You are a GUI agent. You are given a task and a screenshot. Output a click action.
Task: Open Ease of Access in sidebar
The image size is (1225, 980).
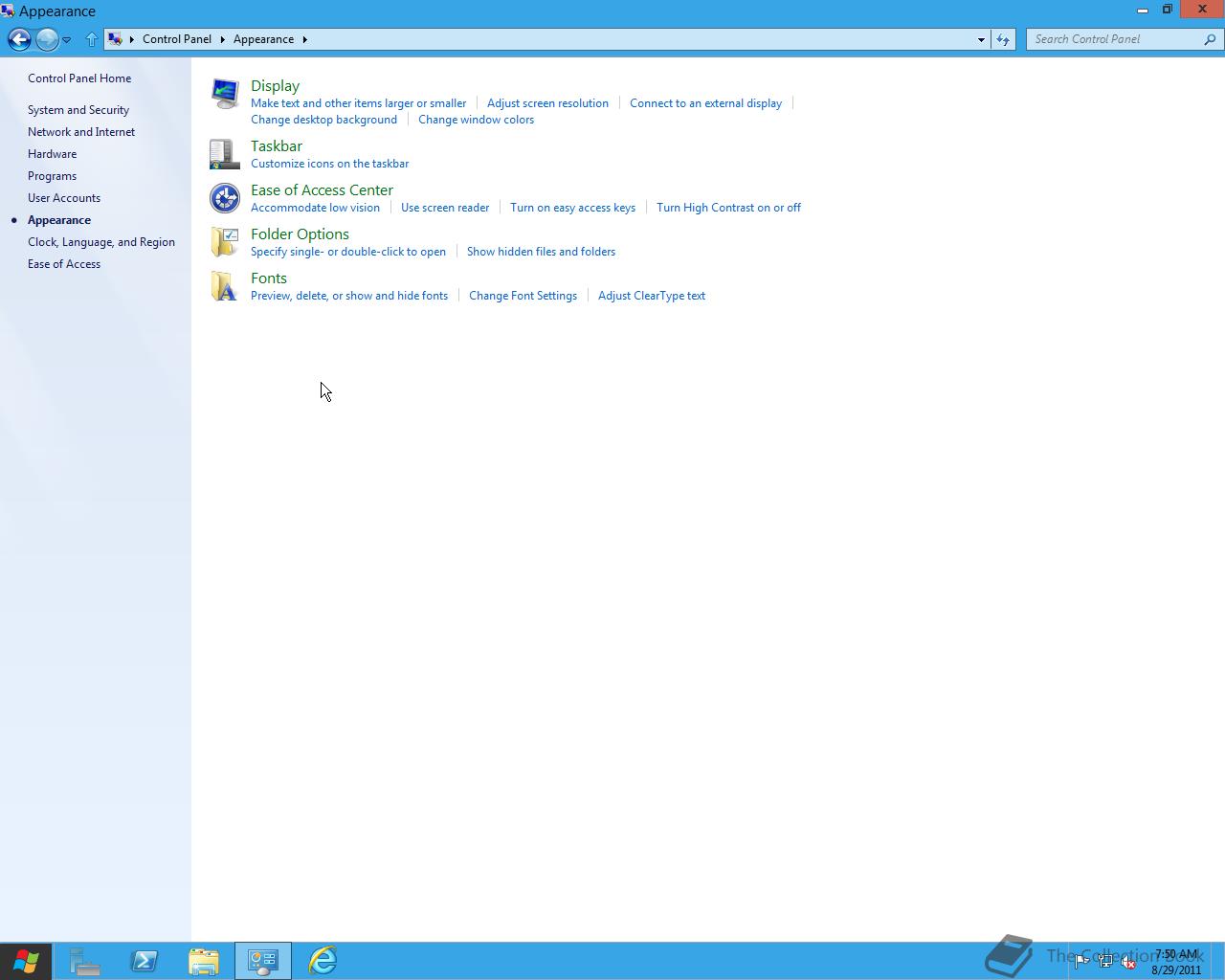tap(64, 264)
